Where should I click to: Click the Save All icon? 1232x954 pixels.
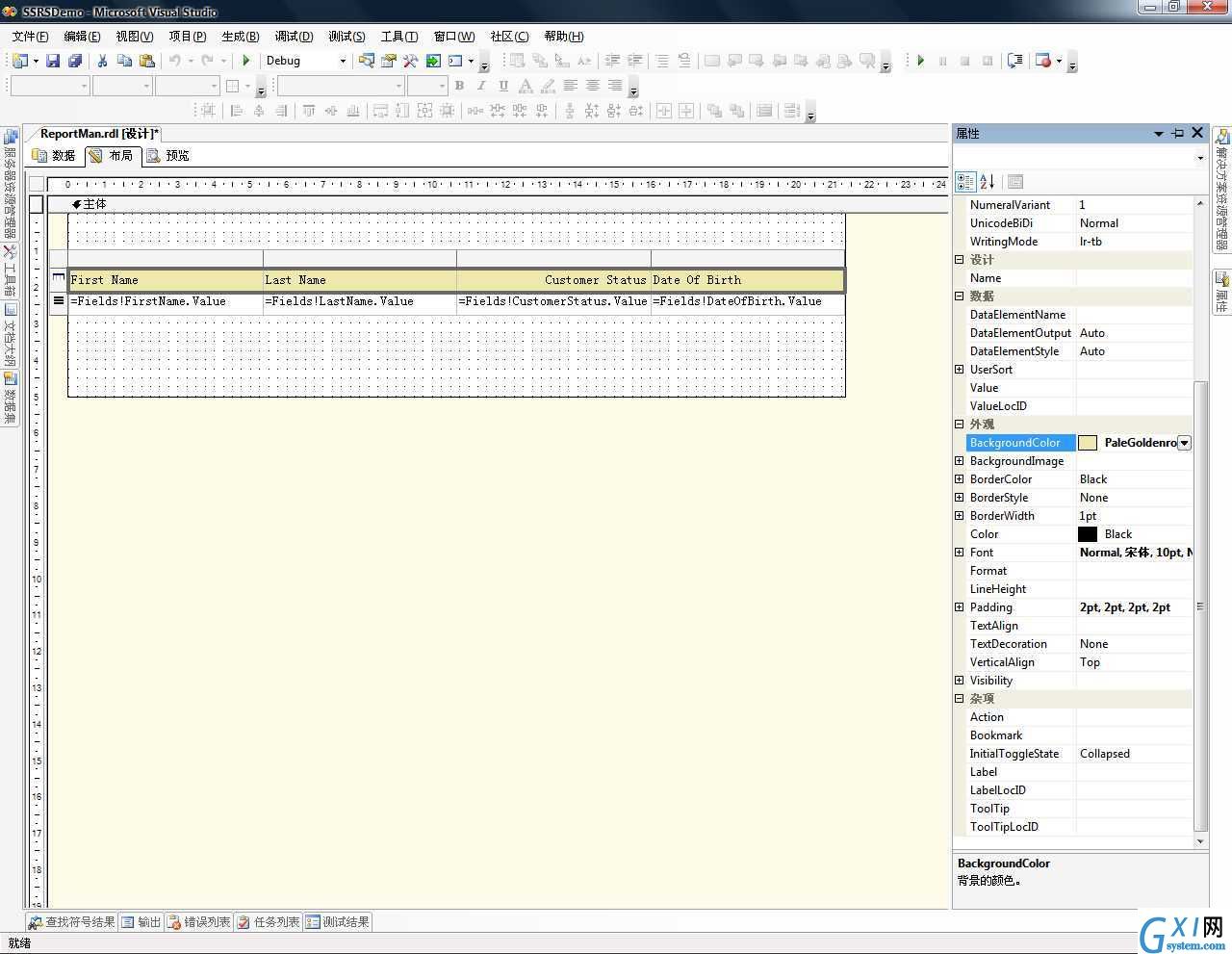tap(74, 61)
